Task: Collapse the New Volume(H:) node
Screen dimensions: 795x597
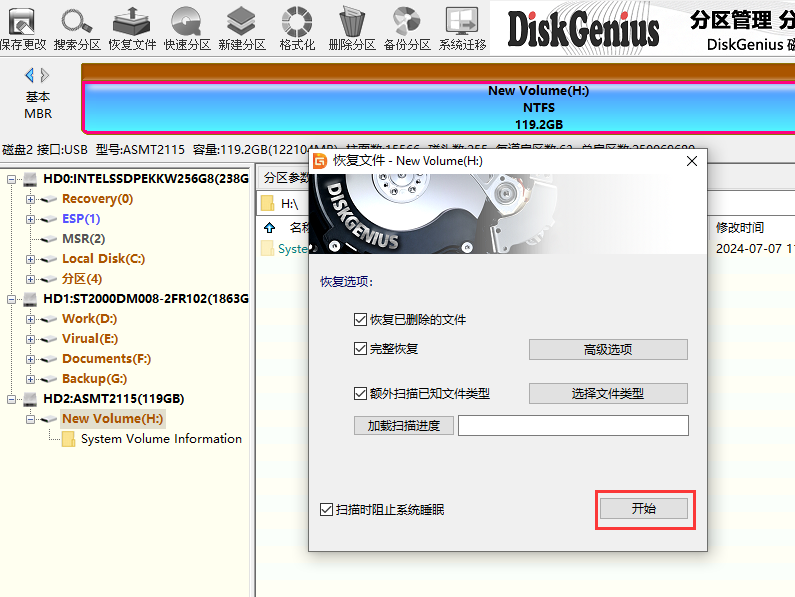Action: (30, 419)
